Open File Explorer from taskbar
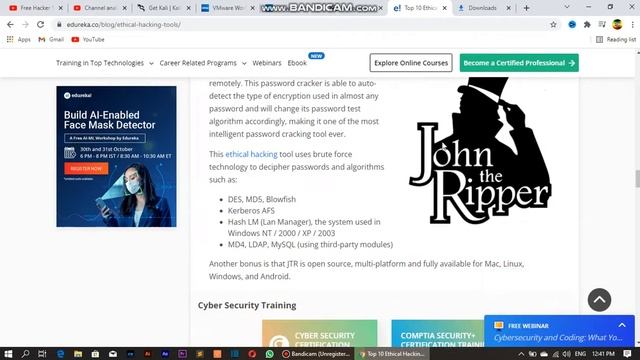The width and height of the screenshot is (640, 360). [78, 354]
